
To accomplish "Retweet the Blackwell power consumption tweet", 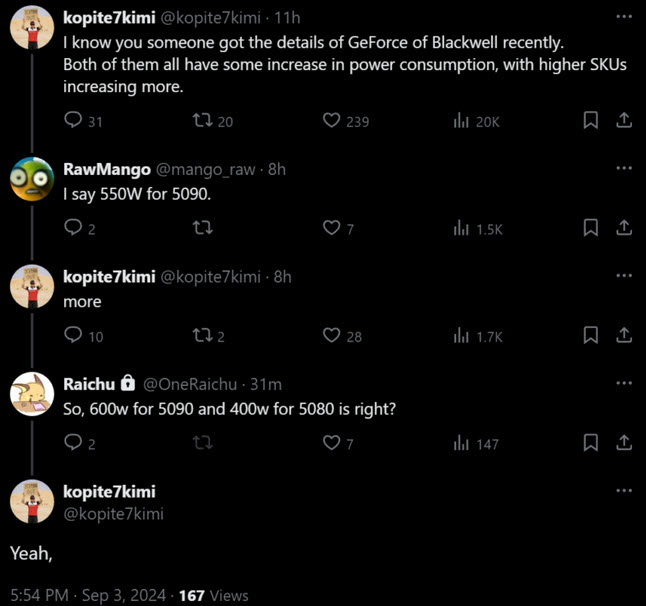I will 201,121.
